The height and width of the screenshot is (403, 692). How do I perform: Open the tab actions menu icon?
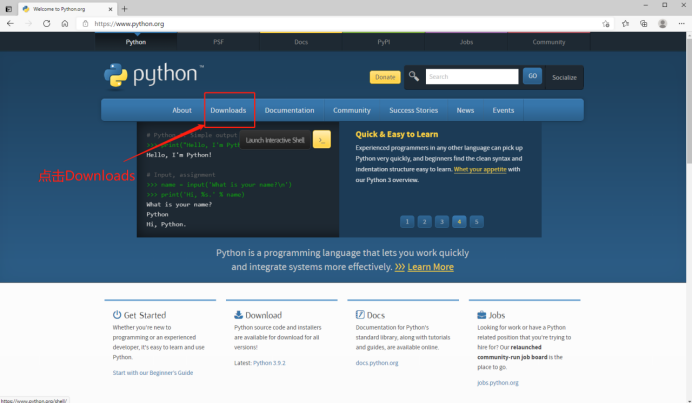8,9
